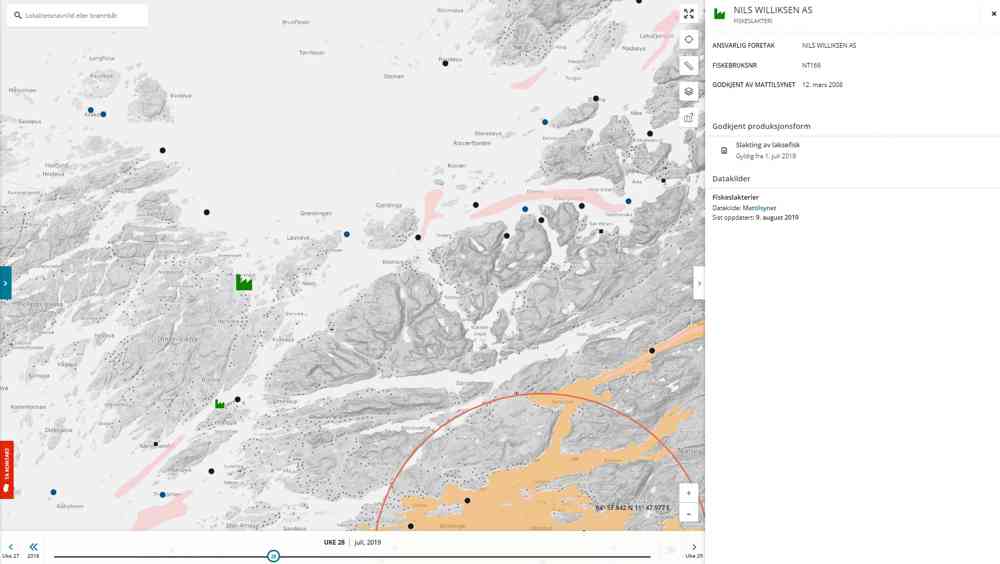The image size is (1000, 564).
Task: Toggle fullscreen map view
Action: coord(688,14)
